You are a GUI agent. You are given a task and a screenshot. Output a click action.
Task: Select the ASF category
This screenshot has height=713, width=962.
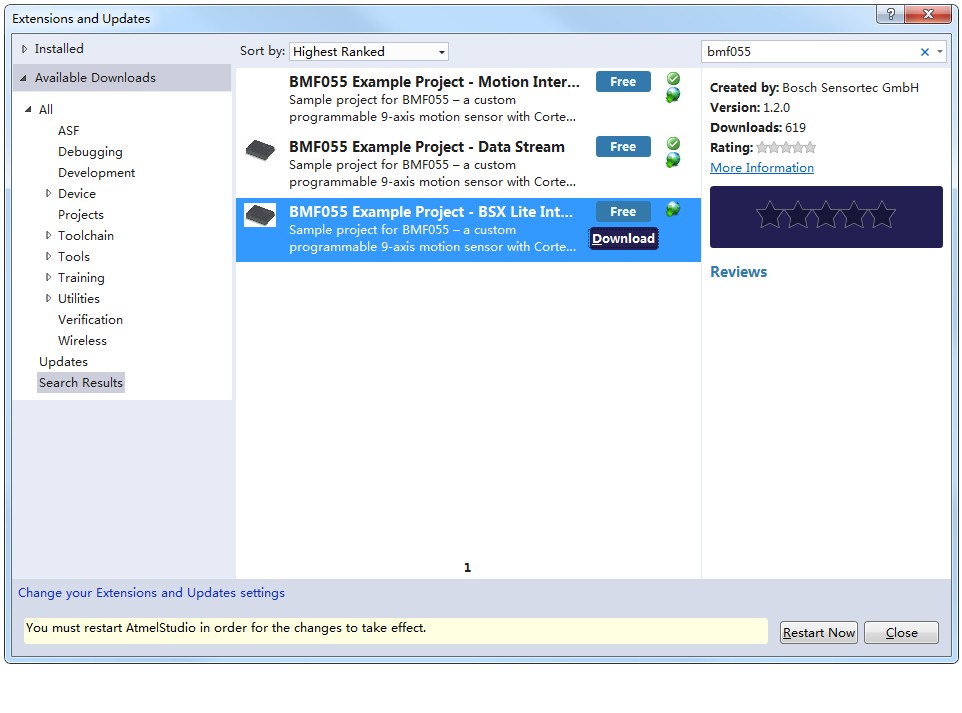pyautogui.click(x=68, y=131)
